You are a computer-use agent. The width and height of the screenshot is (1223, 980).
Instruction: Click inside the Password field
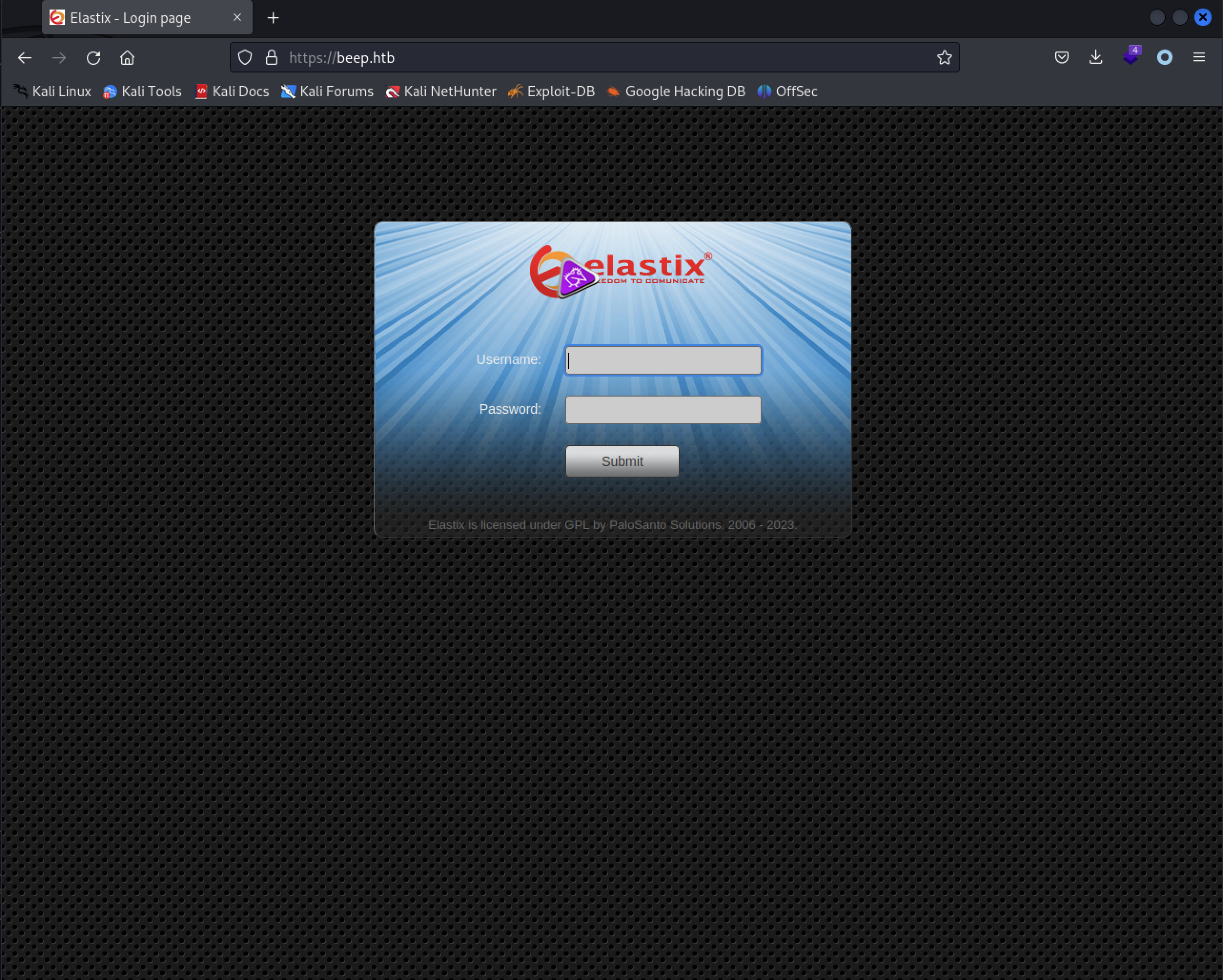point(662,409)
